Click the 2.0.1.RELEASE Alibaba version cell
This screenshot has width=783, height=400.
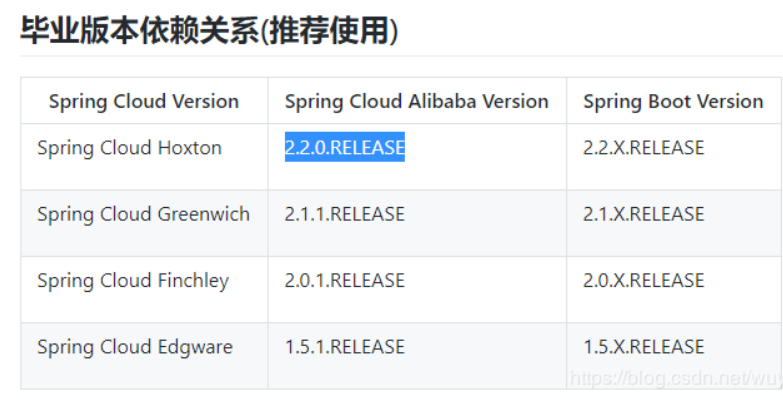click(x=417, y=290)
